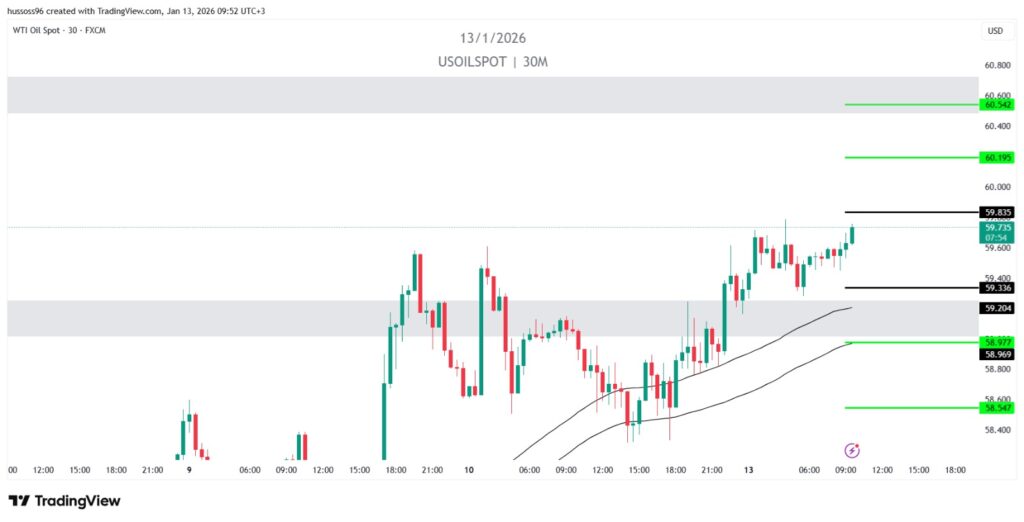Click the 60.542 green price label

click(x=998, y=104)
